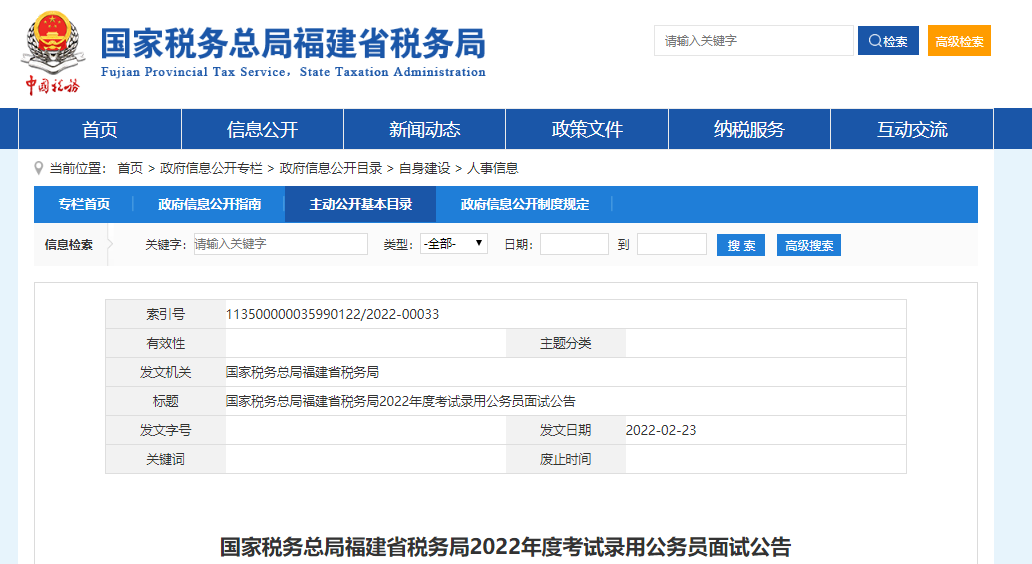Open the 新闻动态 navigation item

(x=424, y=129)
